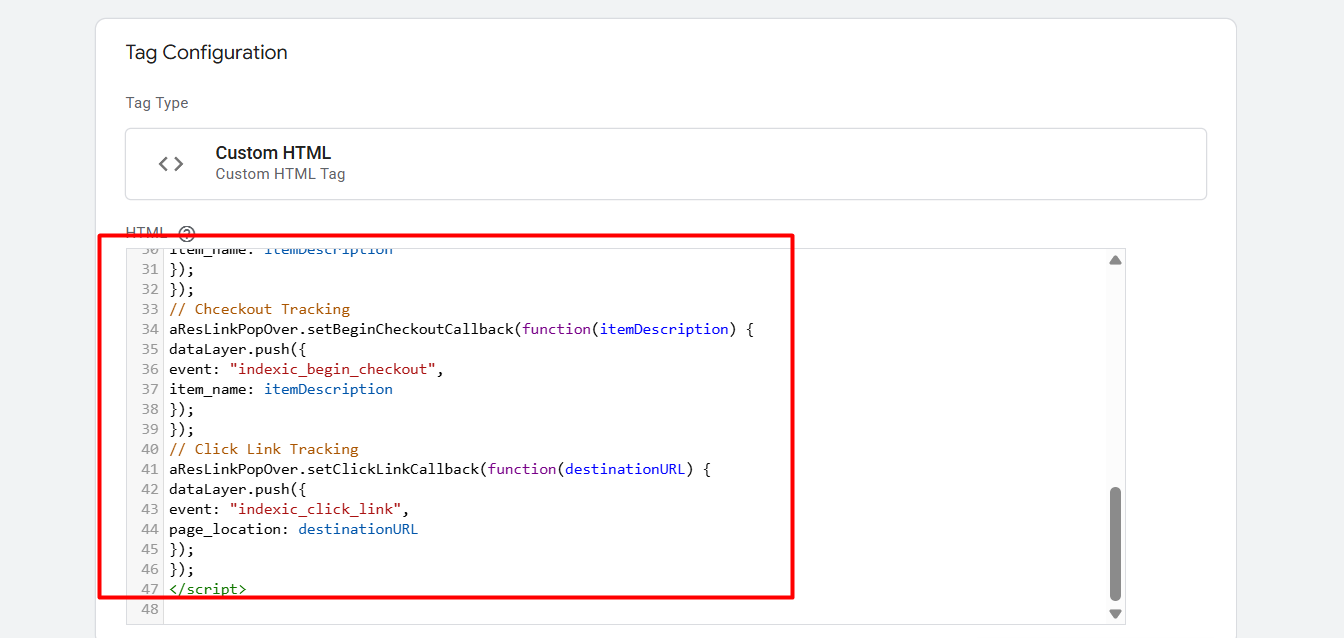This screenshot has height=638, width=1344.
Task: Click line number 34 in gutter
Action: point(149,329)
